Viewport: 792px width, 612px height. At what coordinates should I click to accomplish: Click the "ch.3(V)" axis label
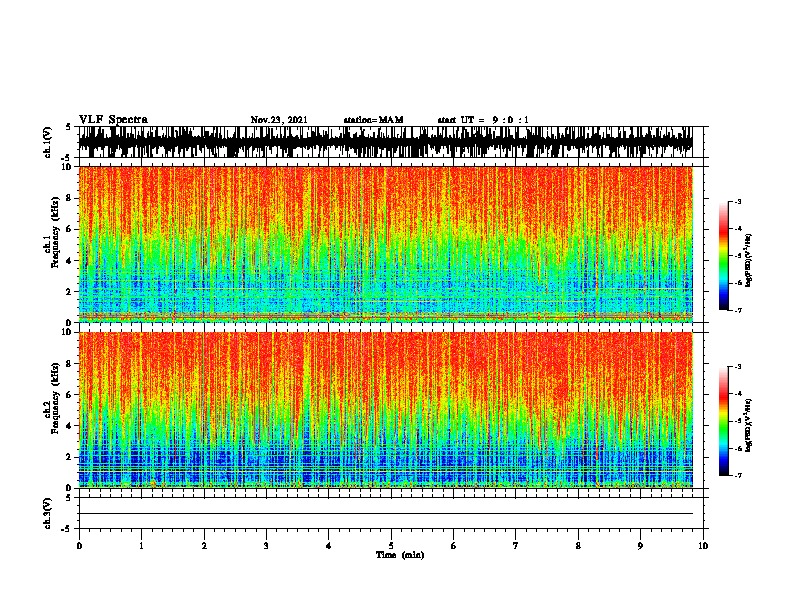click(x=48, y=513)
